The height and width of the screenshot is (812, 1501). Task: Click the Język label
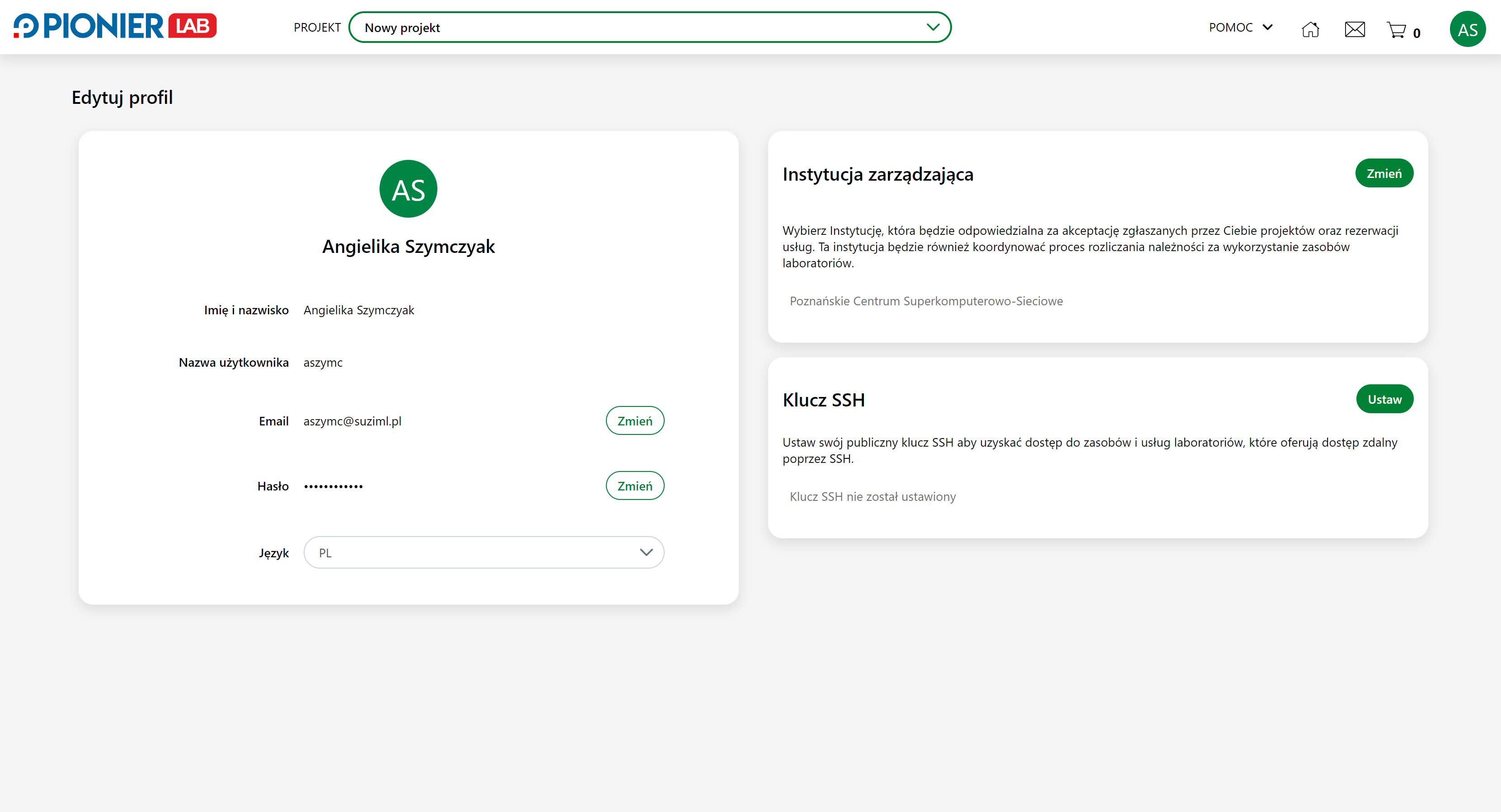(x=274, y=553)
